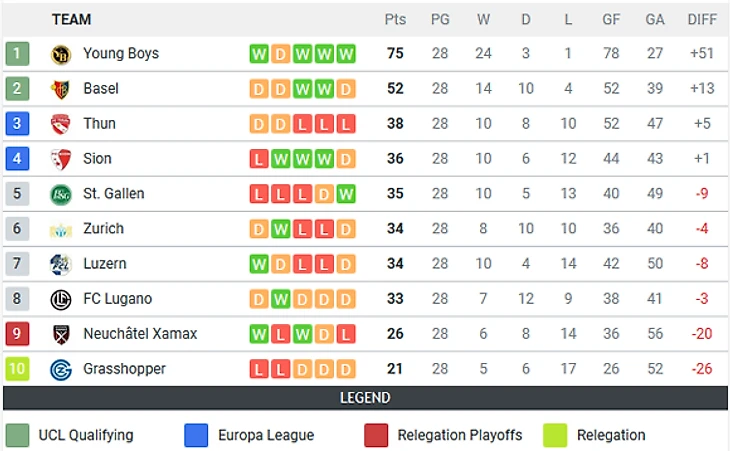This screenshot has height=451, width=730.
Task: Click the green UCL Qualifying legend swatch
Action: coord(17,435)
